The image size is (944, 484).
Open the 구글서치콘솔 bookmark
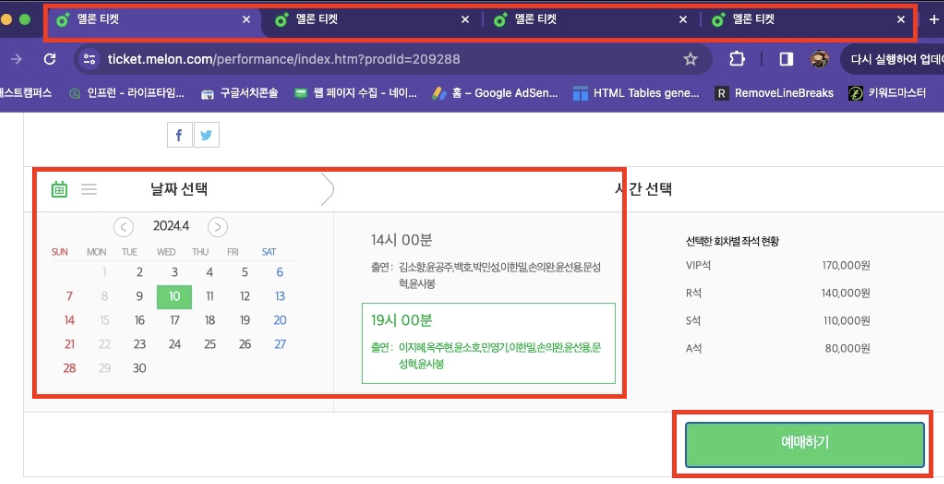pyautogui.click(x=240, y=93)
